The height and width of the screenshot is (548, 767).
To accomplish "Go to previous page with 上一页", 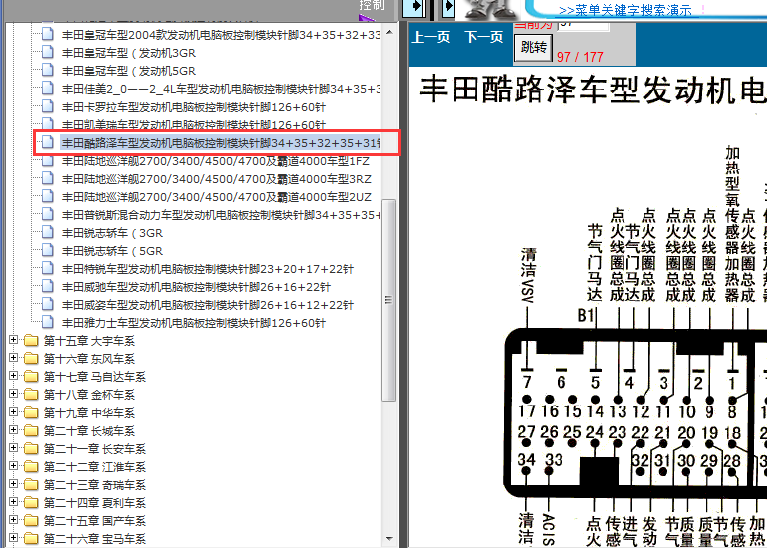I will tap(431, 37).
